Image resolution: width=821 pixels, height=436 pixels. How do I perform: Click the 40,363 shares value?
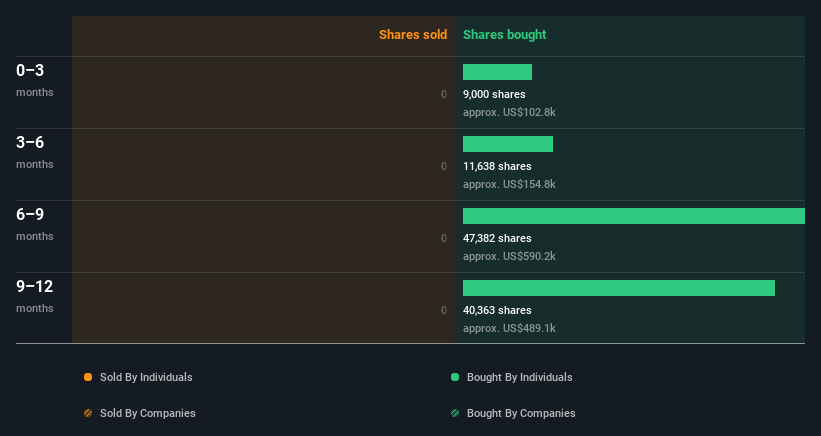(x=497, y=310)
